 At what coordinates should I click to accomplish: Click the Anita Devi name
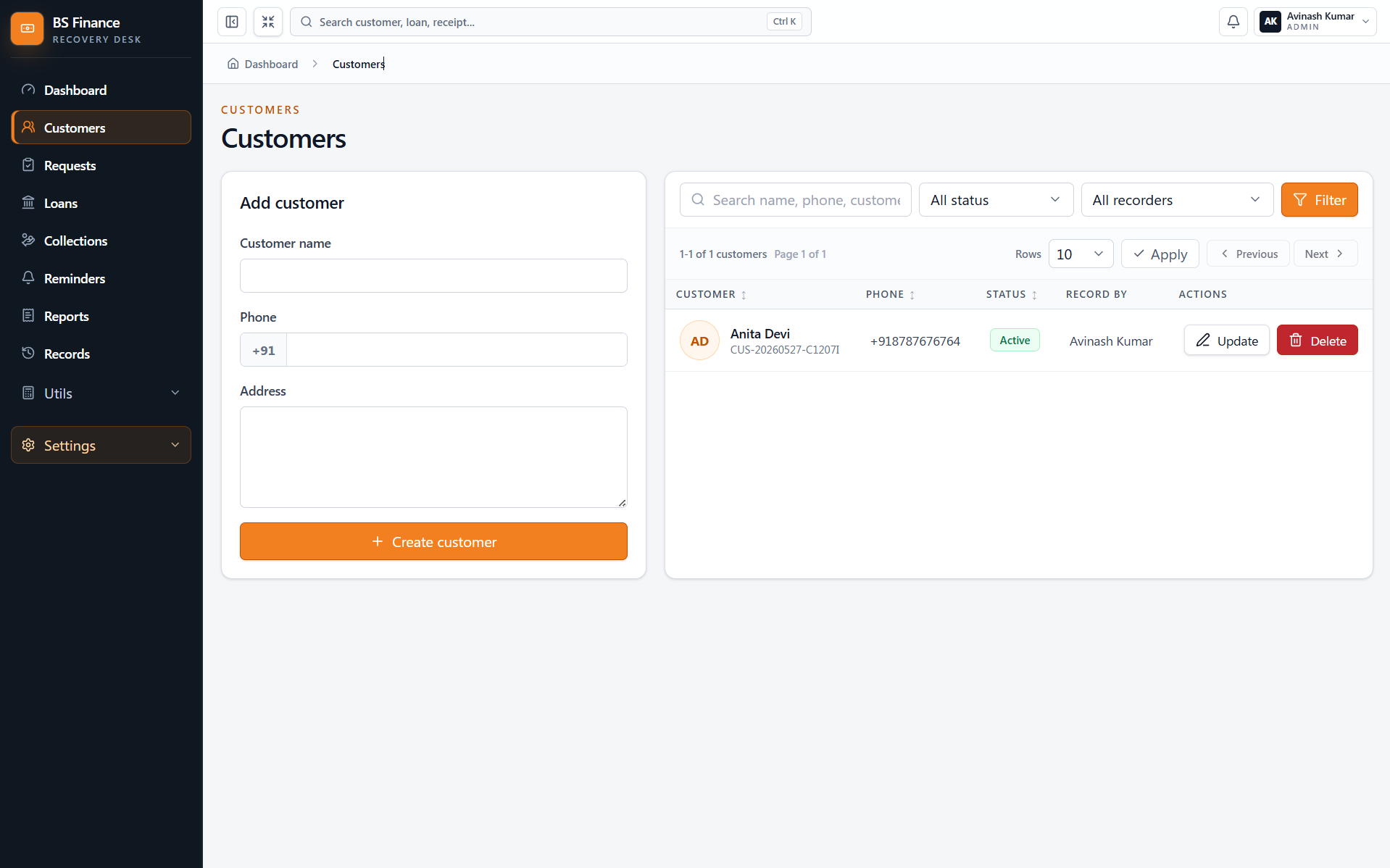[759, 333]
